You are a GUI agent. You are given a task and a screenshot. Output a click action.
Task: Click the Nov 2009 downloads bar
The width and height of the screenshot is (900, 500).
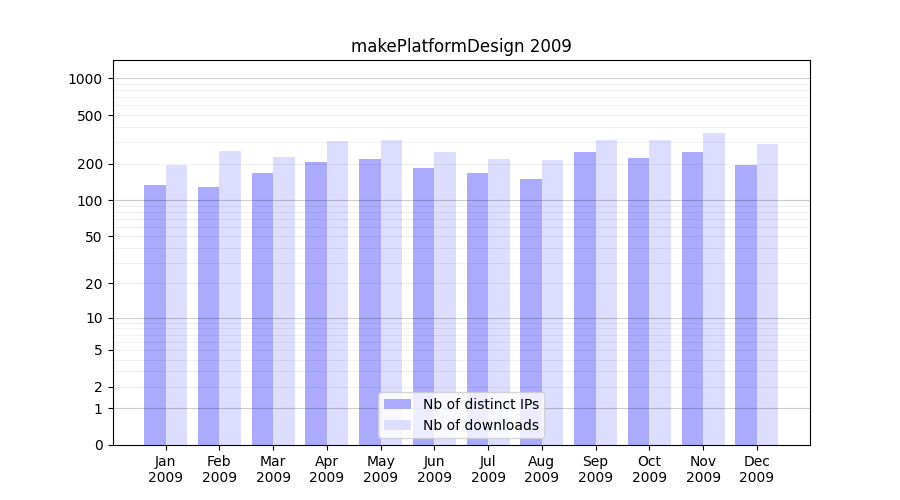[x=714, y=290]
